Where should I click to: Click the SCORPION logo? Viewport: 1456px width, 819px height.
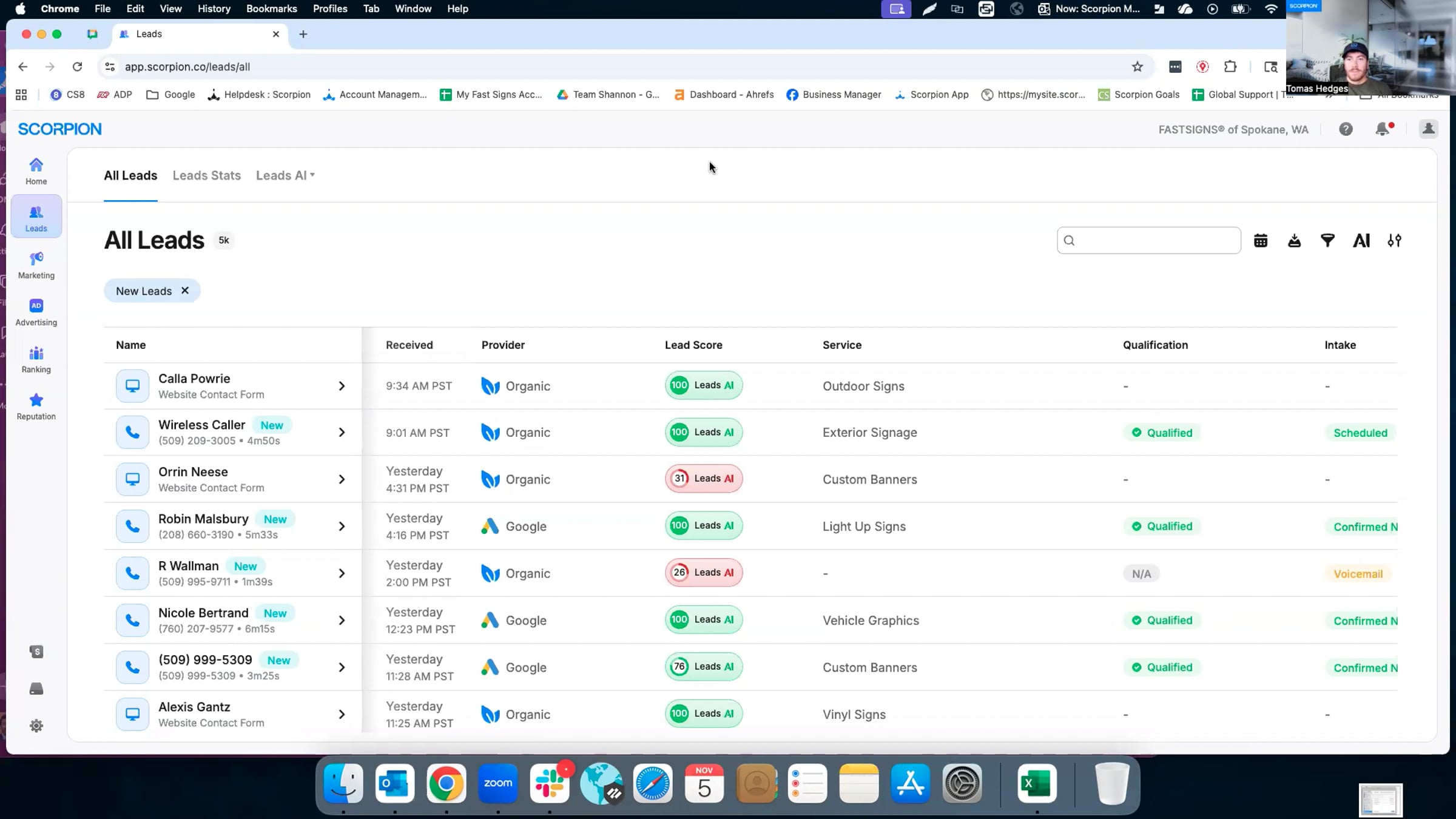[x=59, y=129]
